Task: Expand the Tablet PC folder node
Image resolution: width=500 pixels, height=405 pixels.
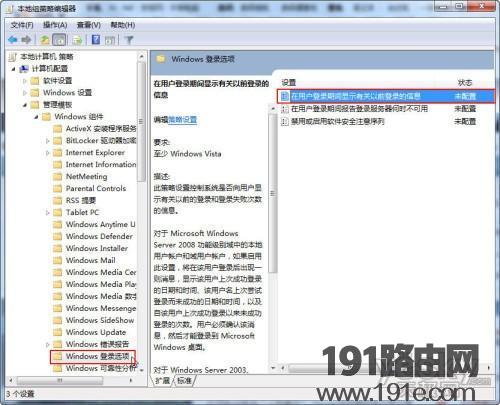Action: tap(48, 213)
